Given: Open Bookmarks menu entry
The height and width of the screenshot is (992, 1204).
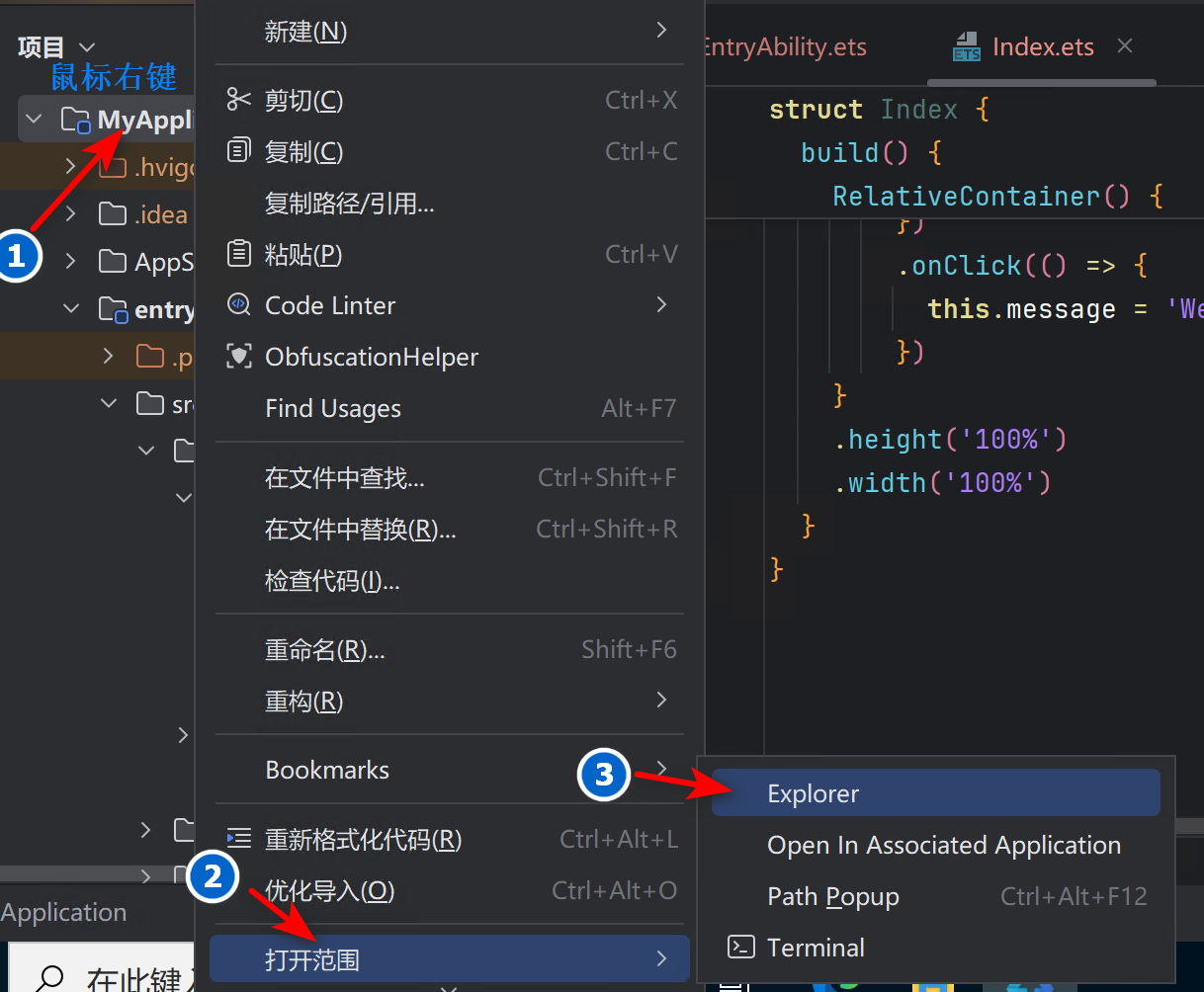Looking at the screenshot, I should pyautogui.click(x=449, y=770).
